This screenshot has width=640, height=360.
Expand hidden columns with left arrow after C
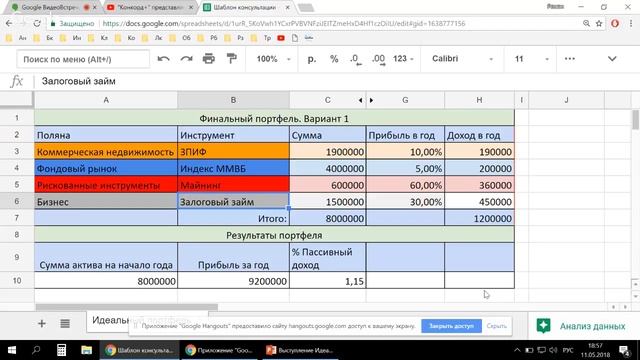(x=360, y=100)
